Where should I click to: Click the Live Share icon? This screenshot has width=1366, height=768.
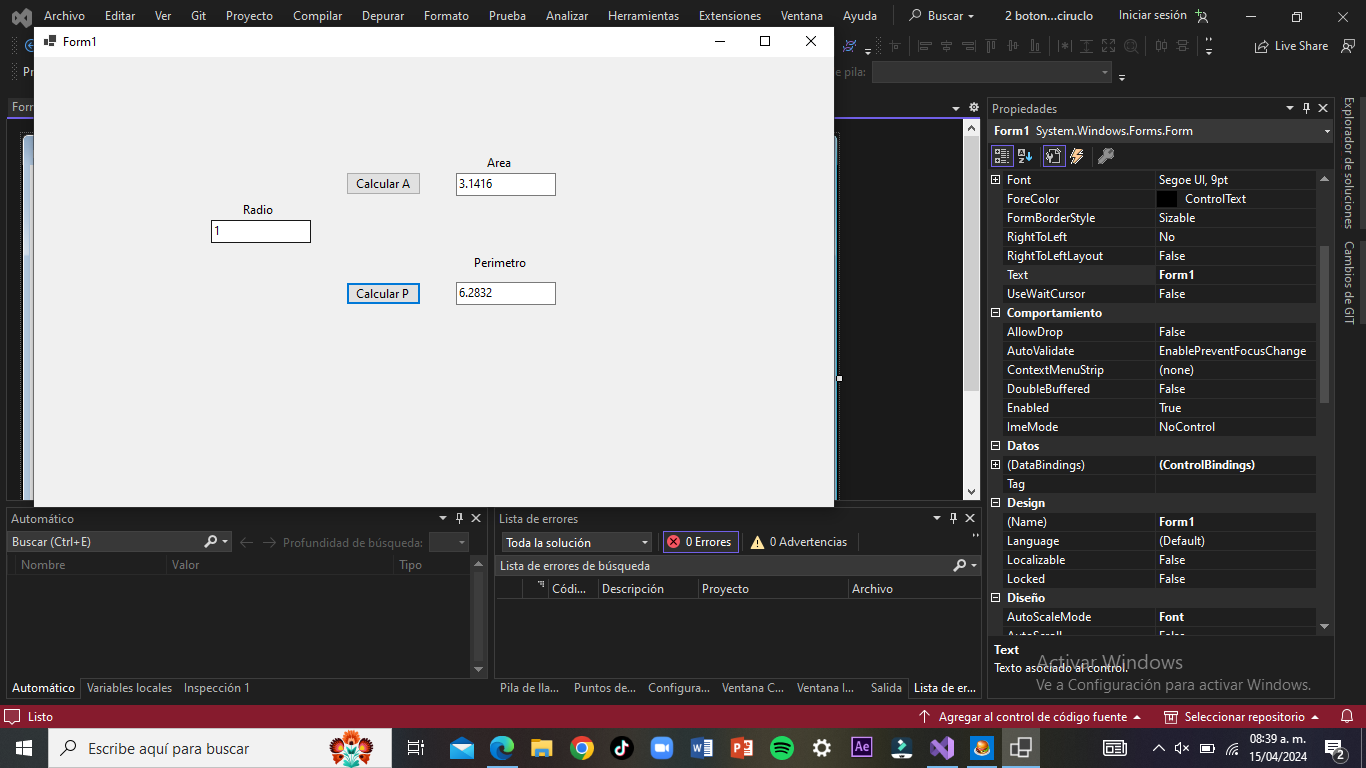pos(1262,46)
